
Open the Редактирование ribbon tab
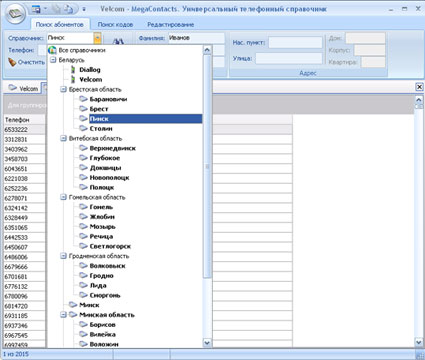click(171, 24)
